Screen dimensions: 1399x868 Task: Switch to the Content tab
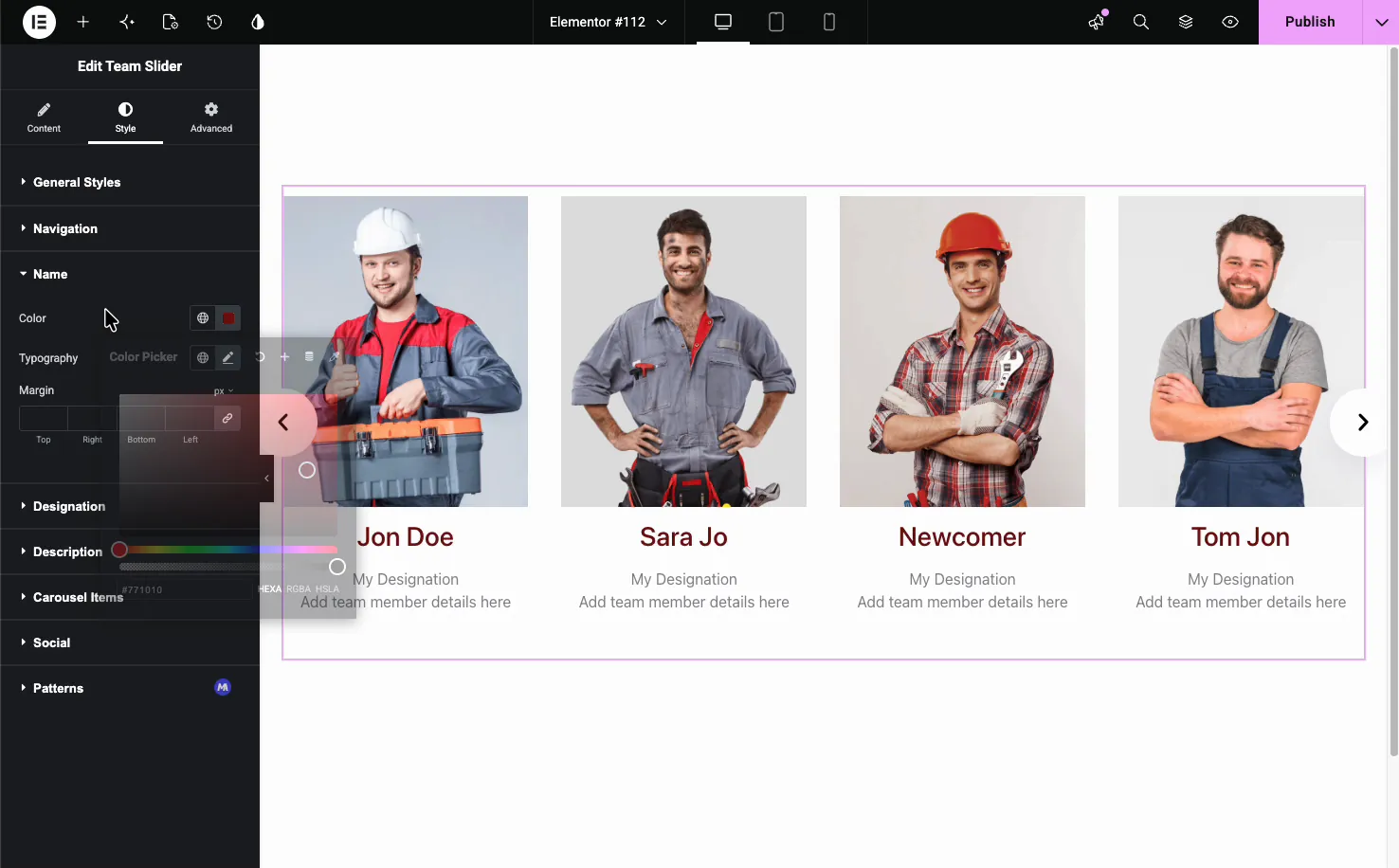click(x=44, y=118)
